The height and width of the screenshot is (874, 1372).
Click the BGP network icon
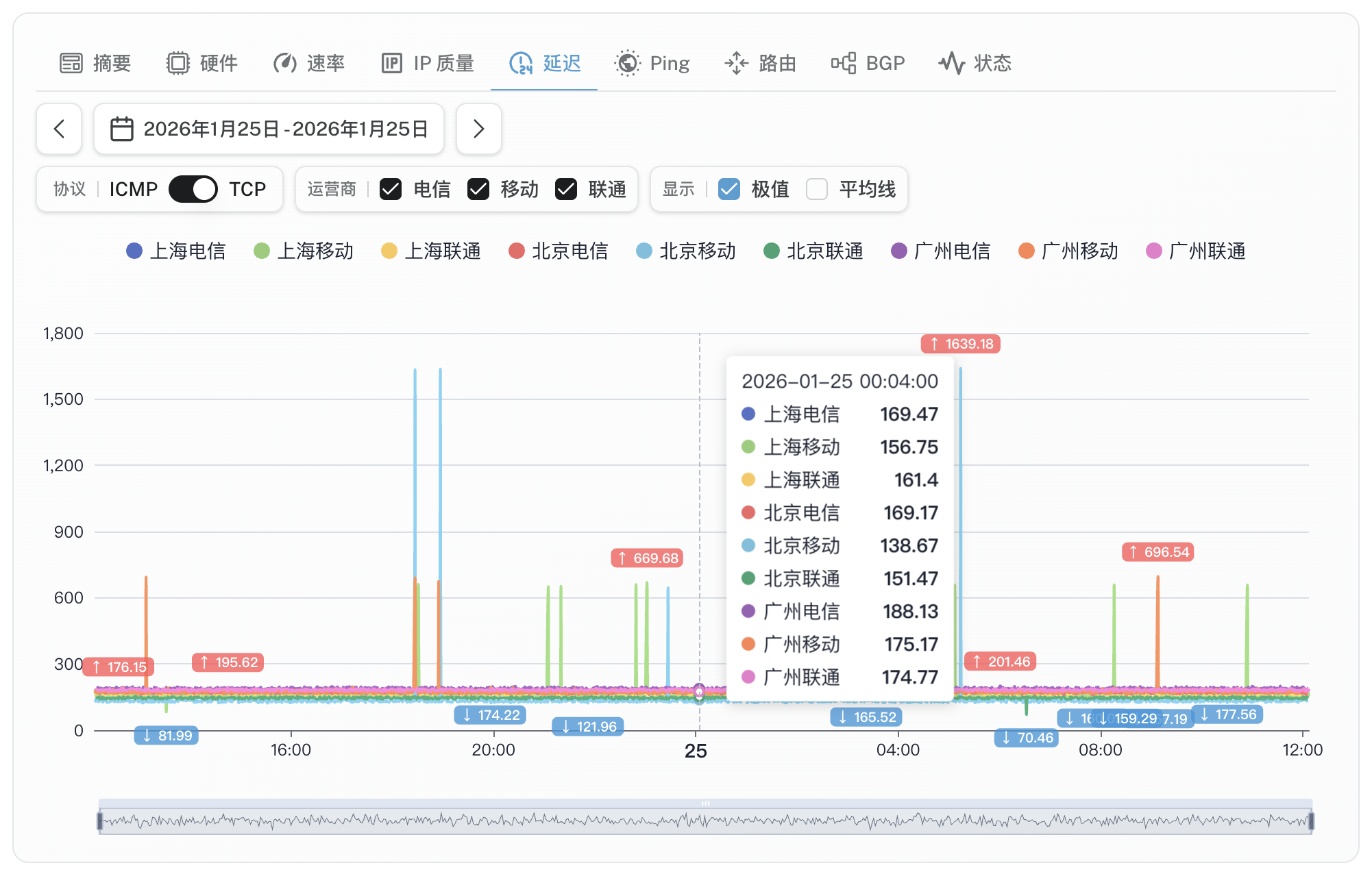pyautogui.click(x=844, y=63)
